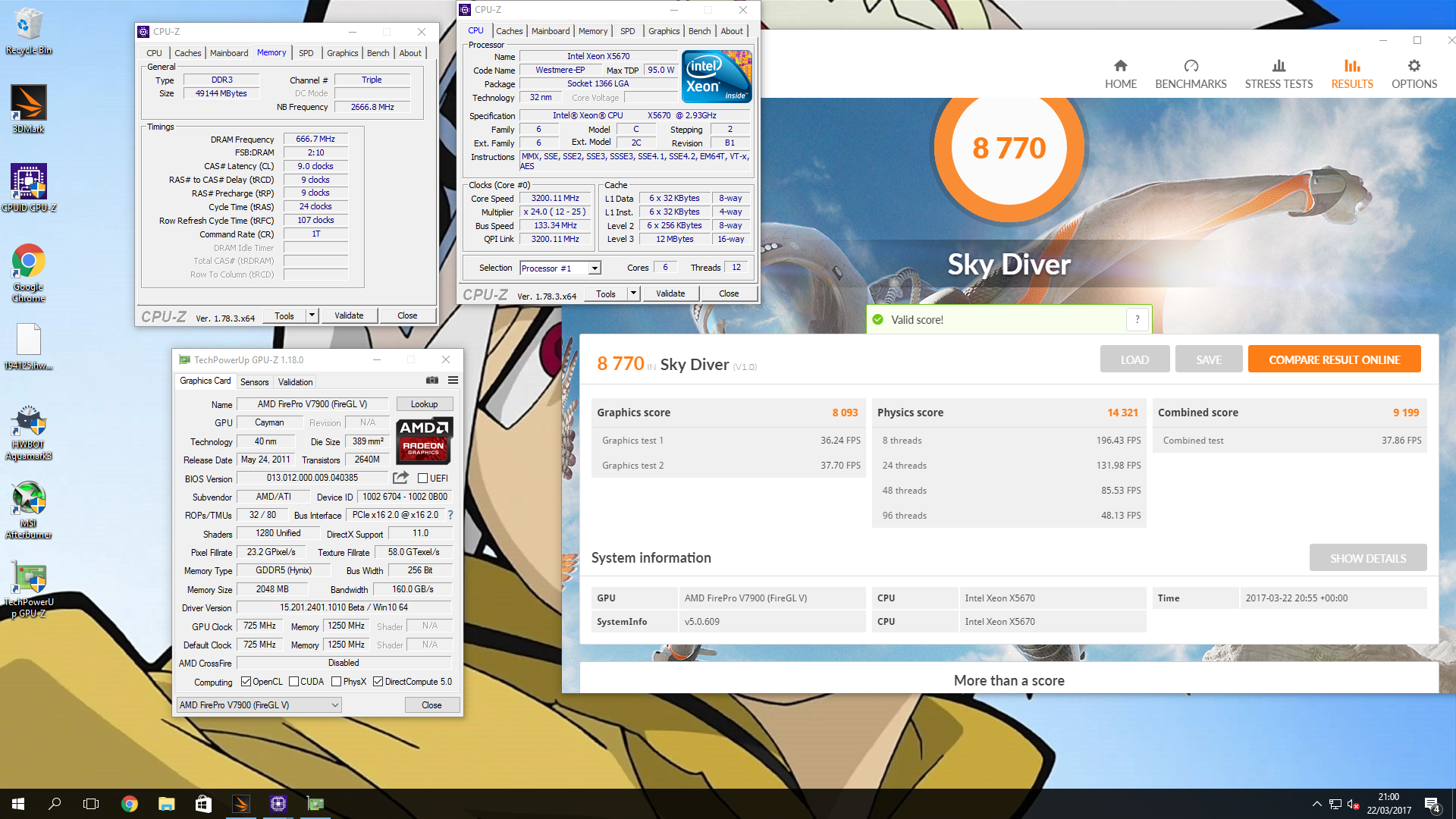1456x819 pixels.
Task: Click SHOW DETAILS button
Action: click(x=1368, y=558)
